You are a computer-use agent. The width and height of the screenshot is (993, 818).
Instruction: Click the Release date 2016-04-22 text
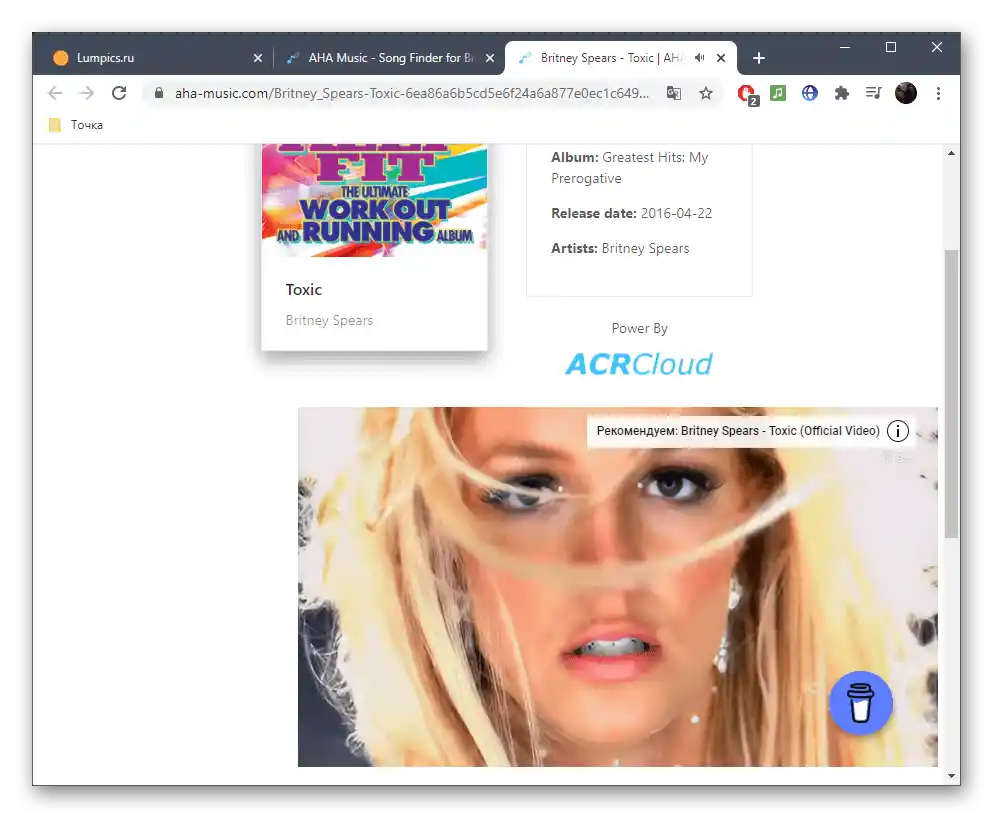point(631,213)
